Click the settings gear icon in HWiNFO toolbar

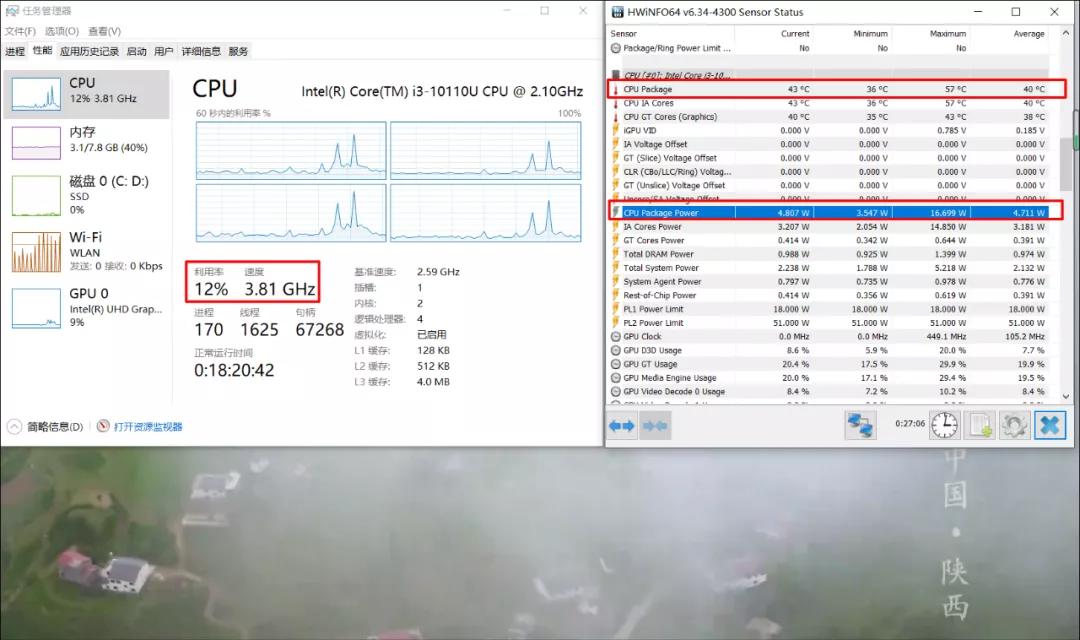coord(1014,425)
